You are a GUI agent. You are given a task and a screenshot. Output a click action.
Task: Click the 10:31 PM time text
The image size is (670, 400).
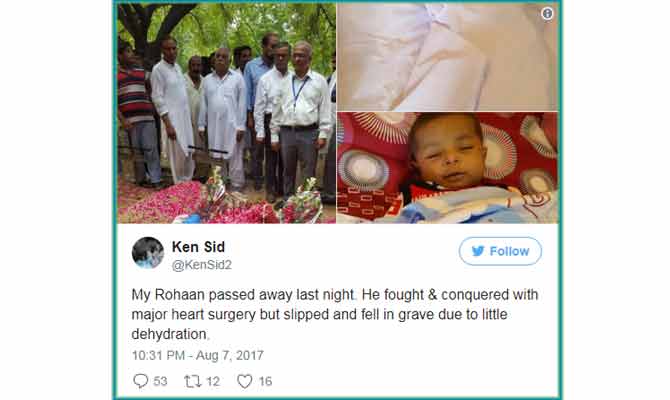pyautogui.click(x=158, y=356)
